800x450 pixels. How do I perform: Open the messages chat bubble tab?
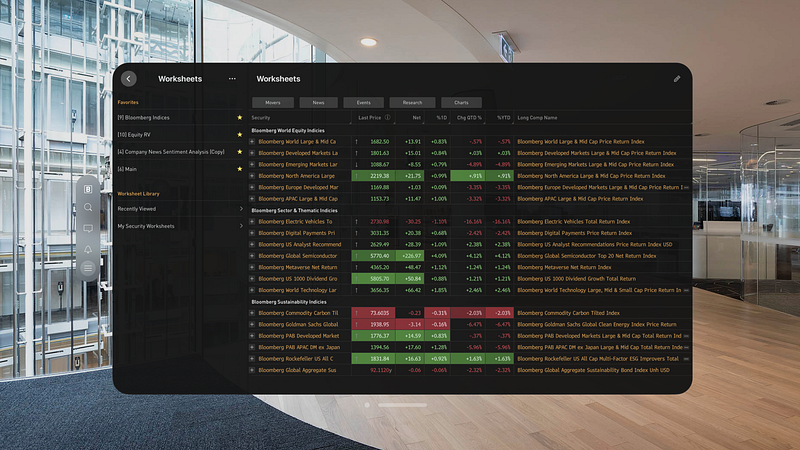[x=88, y=228]
